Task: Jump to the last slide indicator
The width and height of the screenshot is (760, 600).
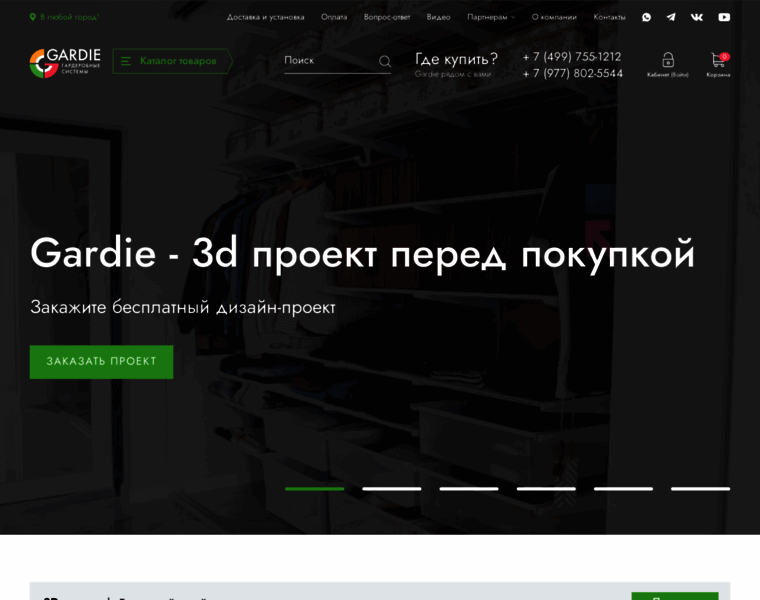Action: [x=700, y=488]
